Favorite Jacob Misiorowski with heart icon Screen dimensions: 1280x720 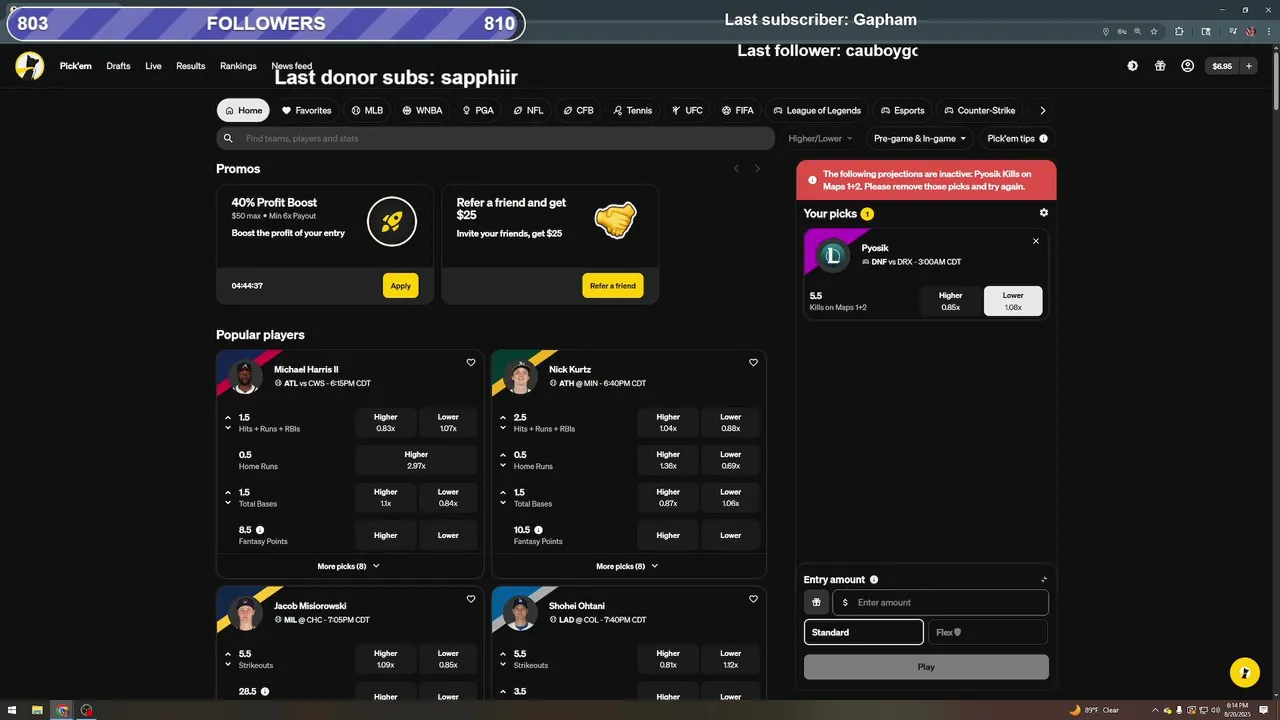[471, 599]
